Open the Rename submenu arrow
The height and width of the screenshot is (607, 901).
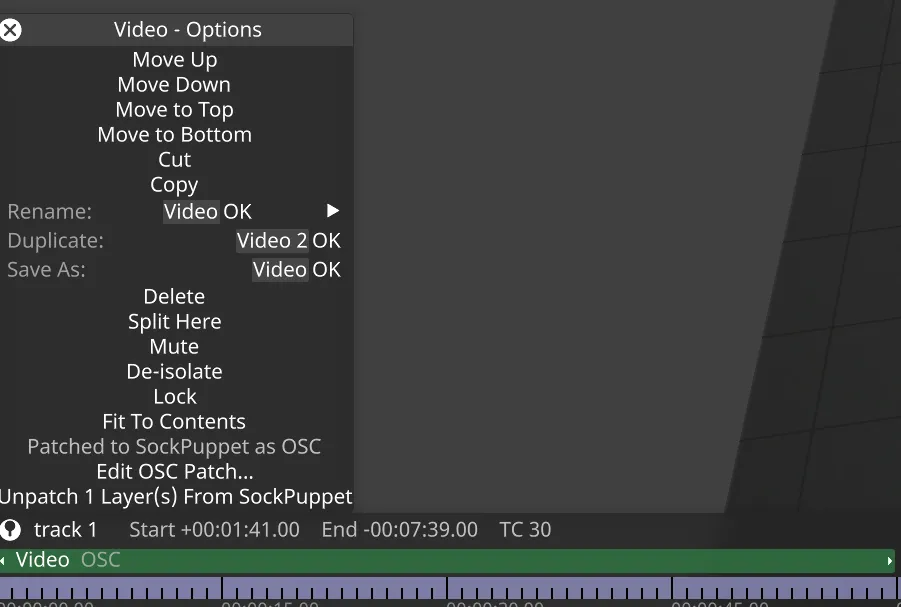point(331,211)
